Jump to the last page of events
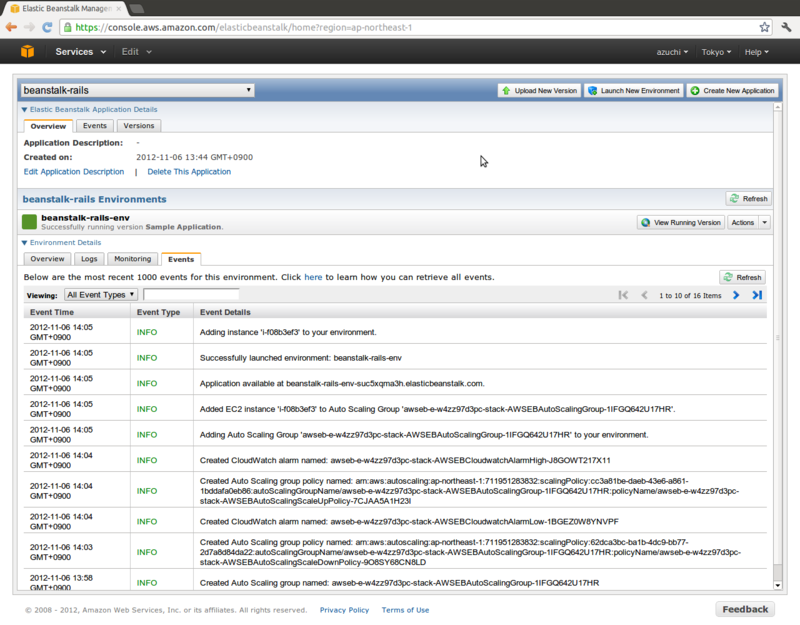The width and height of the screenshot is (800, 625). pyautogui.click(x=757, y=295)
